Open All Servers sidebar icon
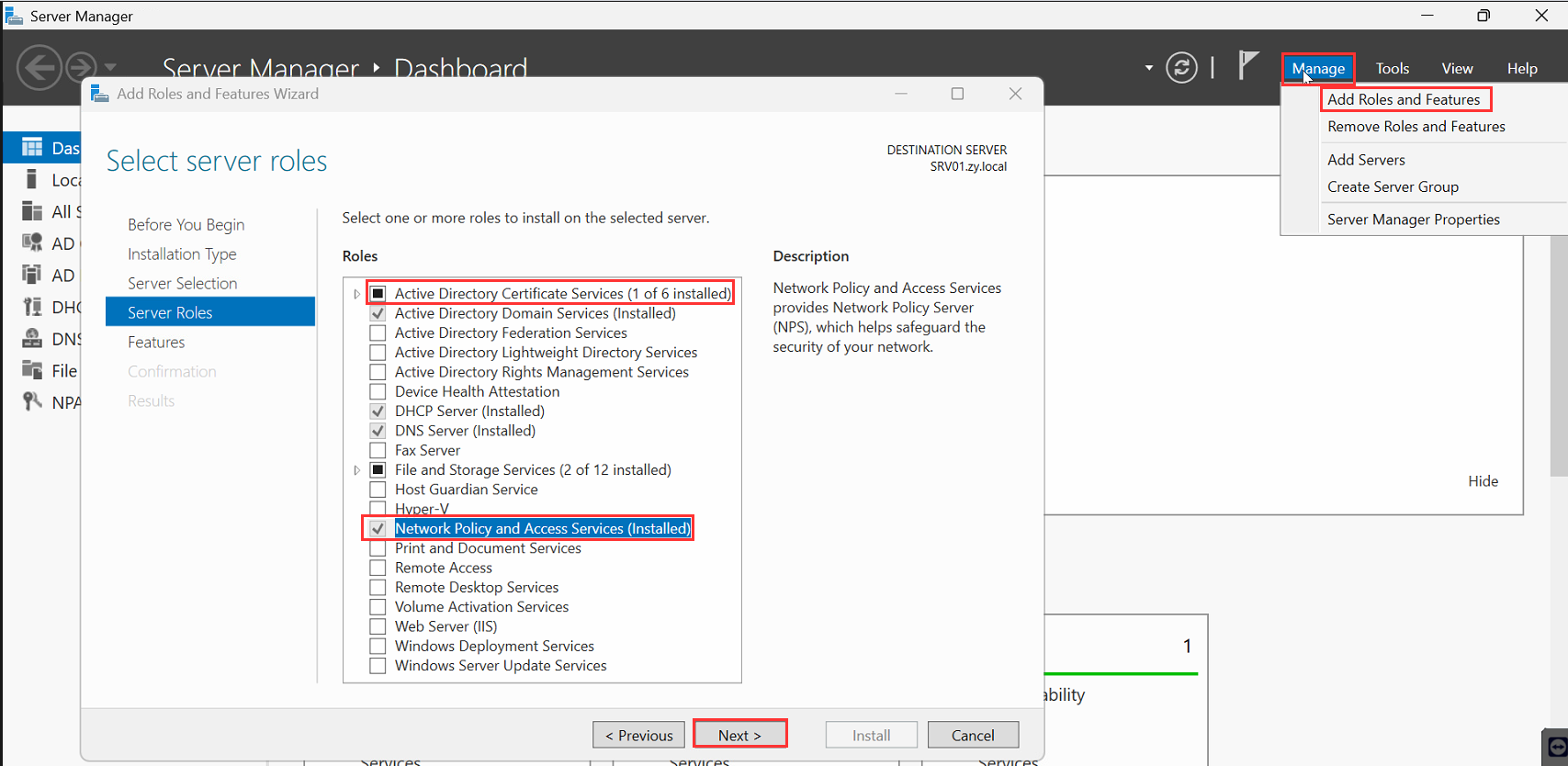The height and width of the screenshot is (766, 1568). [x=32, y=211]
